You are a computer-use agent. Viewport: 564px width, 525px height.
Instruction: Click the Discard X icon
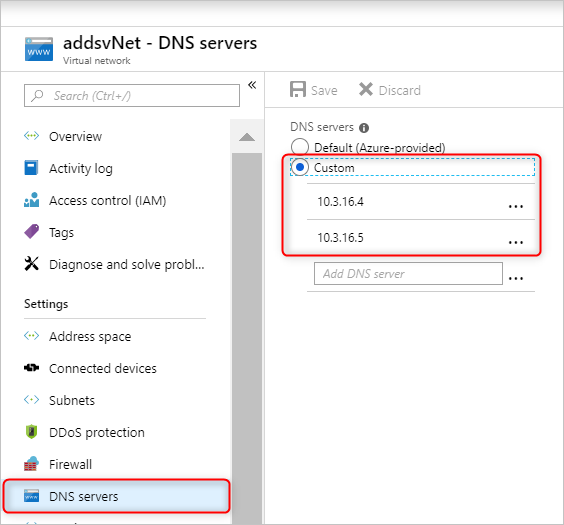(366, 89)
